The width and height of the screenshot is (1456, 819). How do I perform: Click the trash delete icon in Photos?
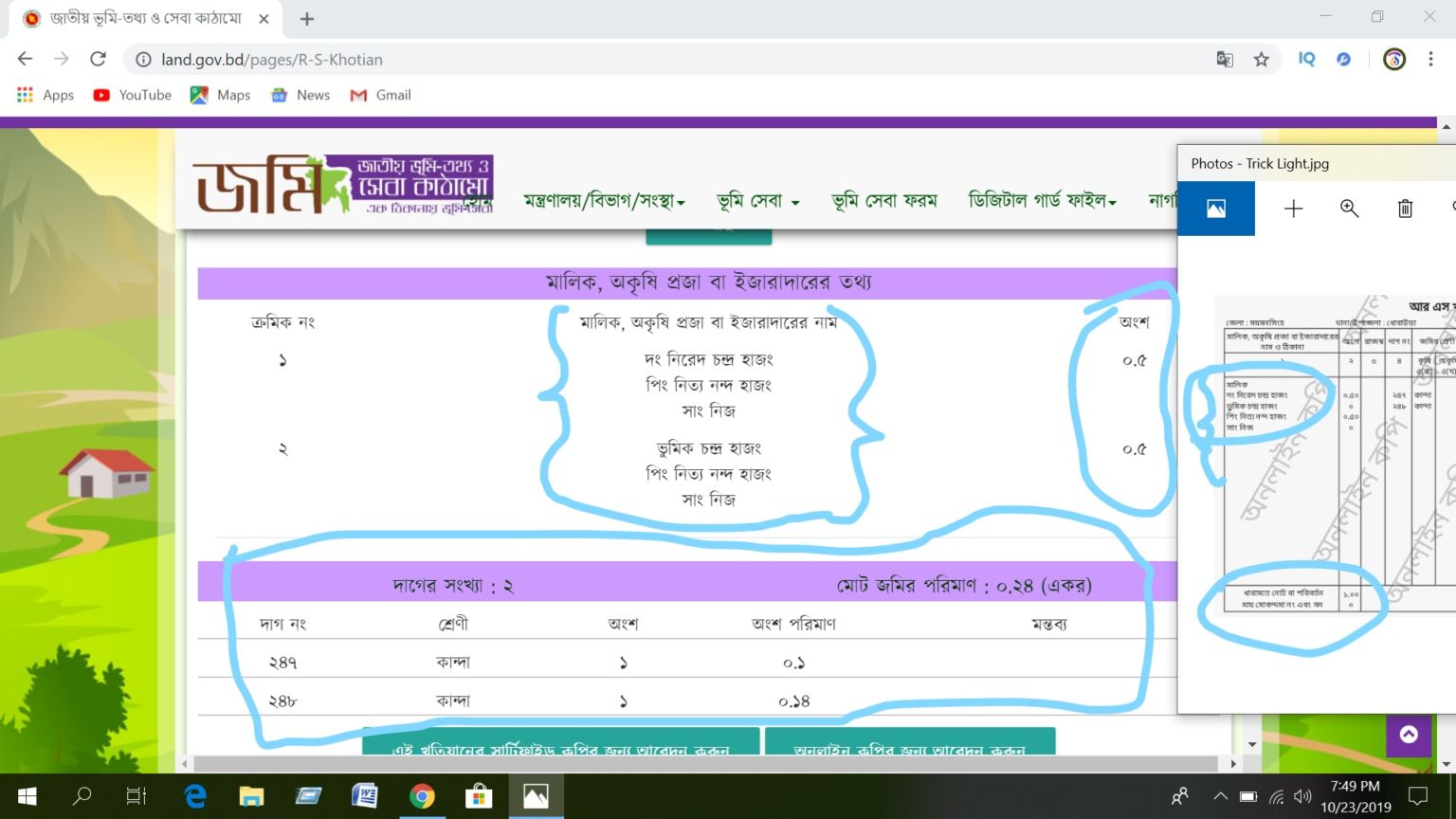pos(1405,209)
